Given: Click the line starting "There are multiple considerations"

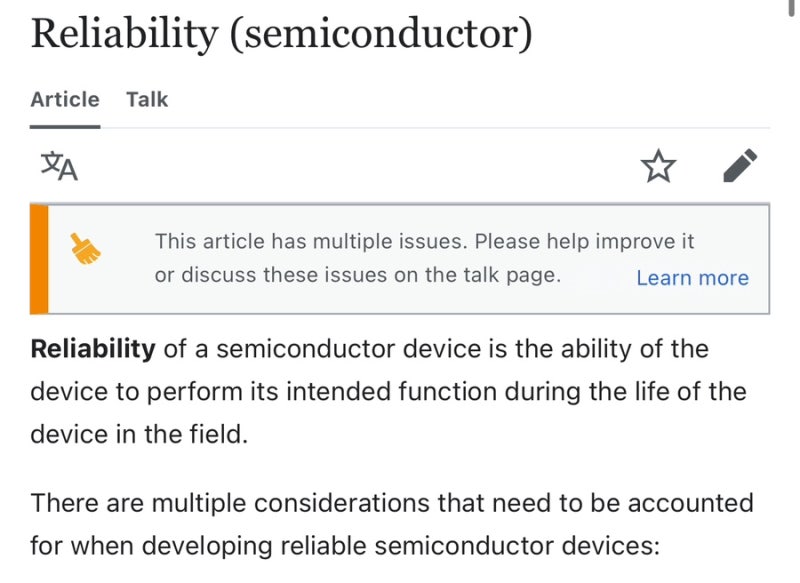Looking at the screenshot, I should click(x=391, y=502).
